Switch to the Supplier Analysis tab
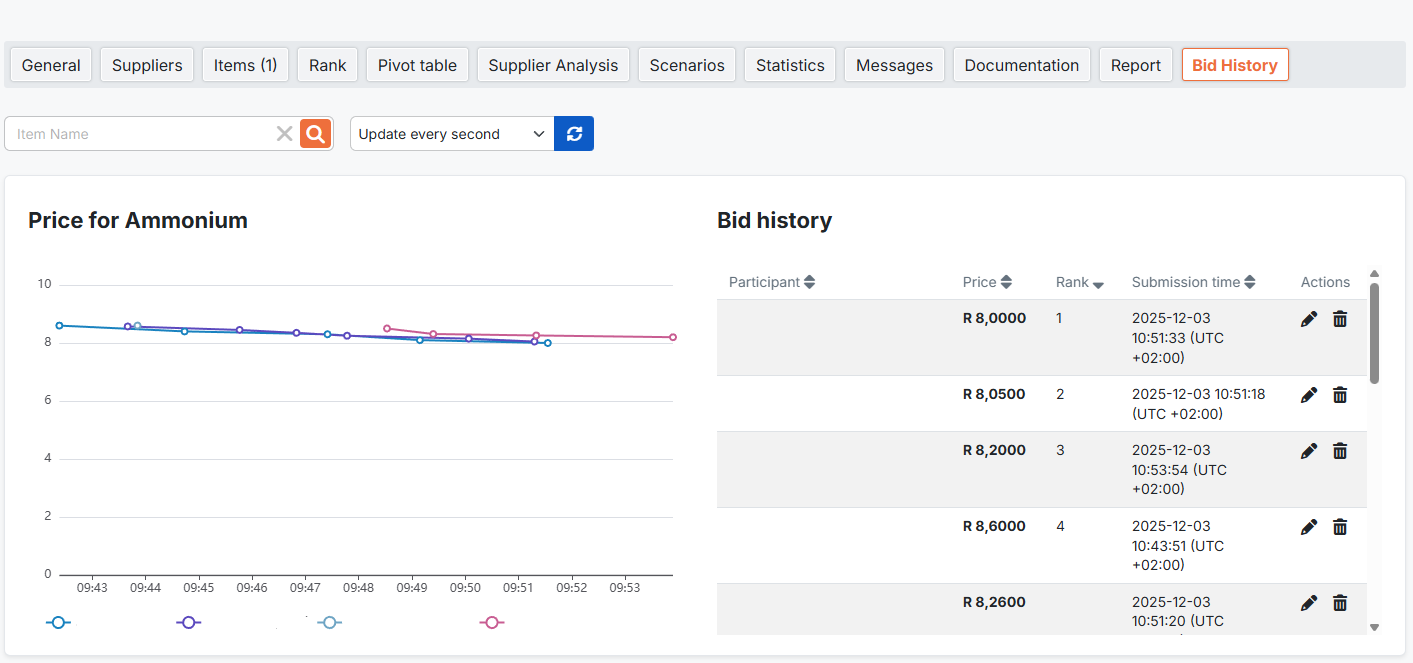This screenshot has height=663, width=1413. click(553, 65)
